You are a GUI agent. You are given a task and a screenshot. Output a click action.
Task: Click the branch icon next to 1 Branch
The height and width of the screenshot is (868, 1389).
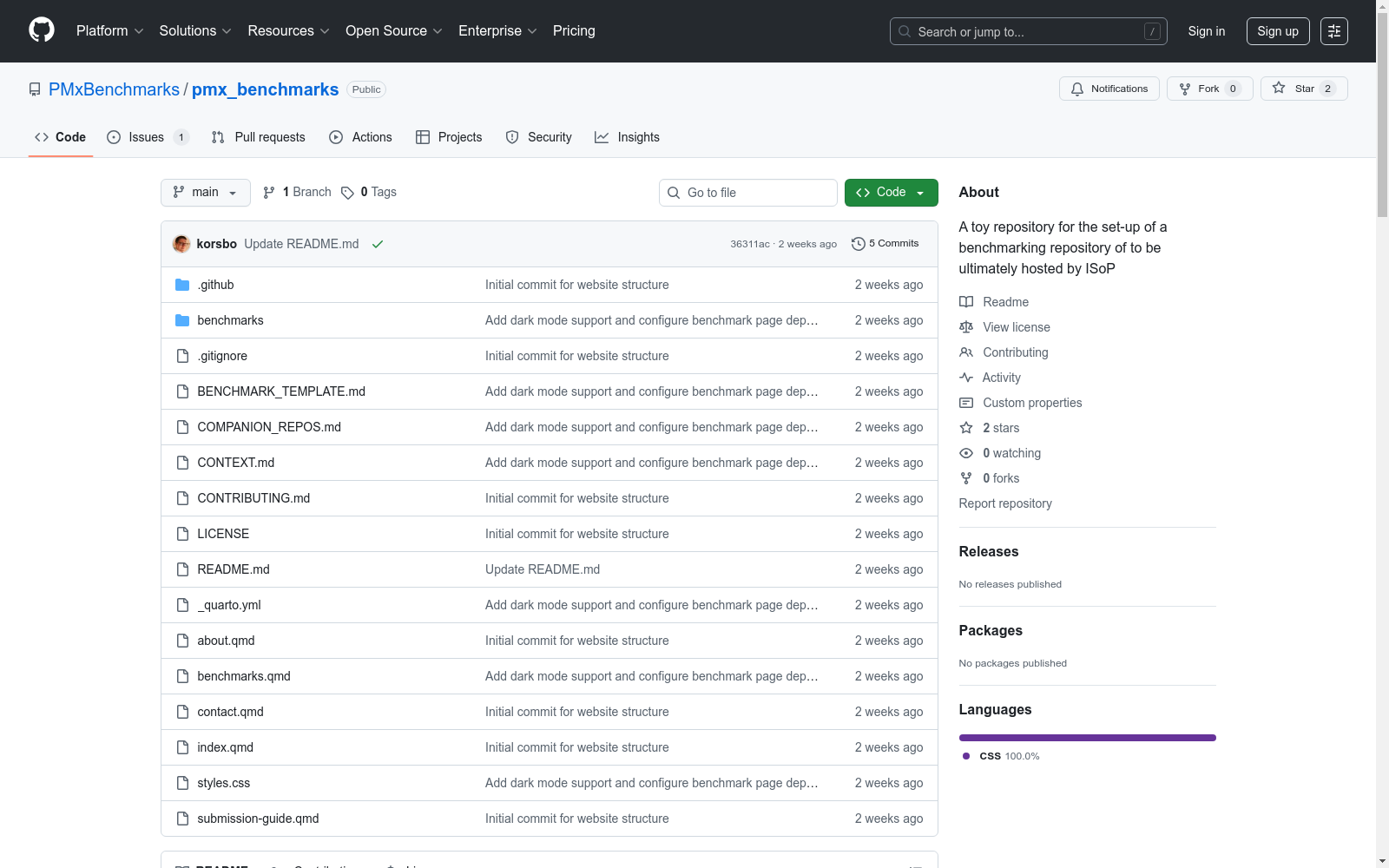pos(269,193)
